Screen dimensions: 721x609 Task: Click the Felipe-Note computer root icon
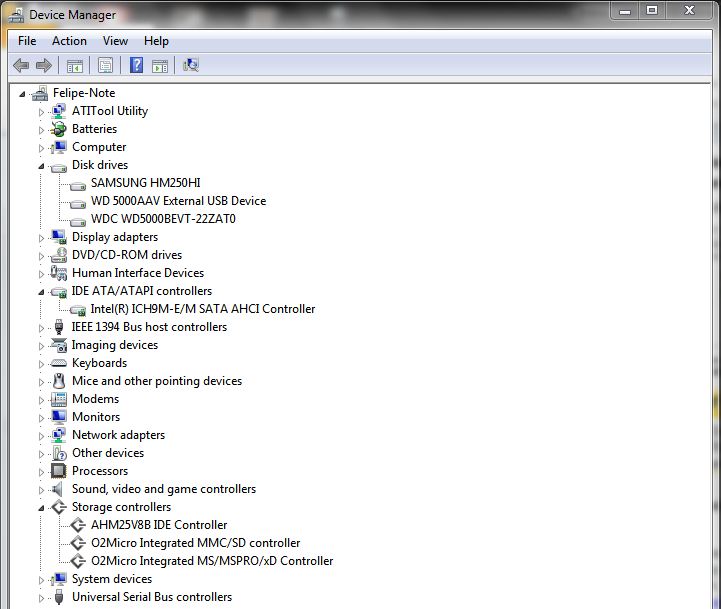pyautogui.click(x=40, y=93)
